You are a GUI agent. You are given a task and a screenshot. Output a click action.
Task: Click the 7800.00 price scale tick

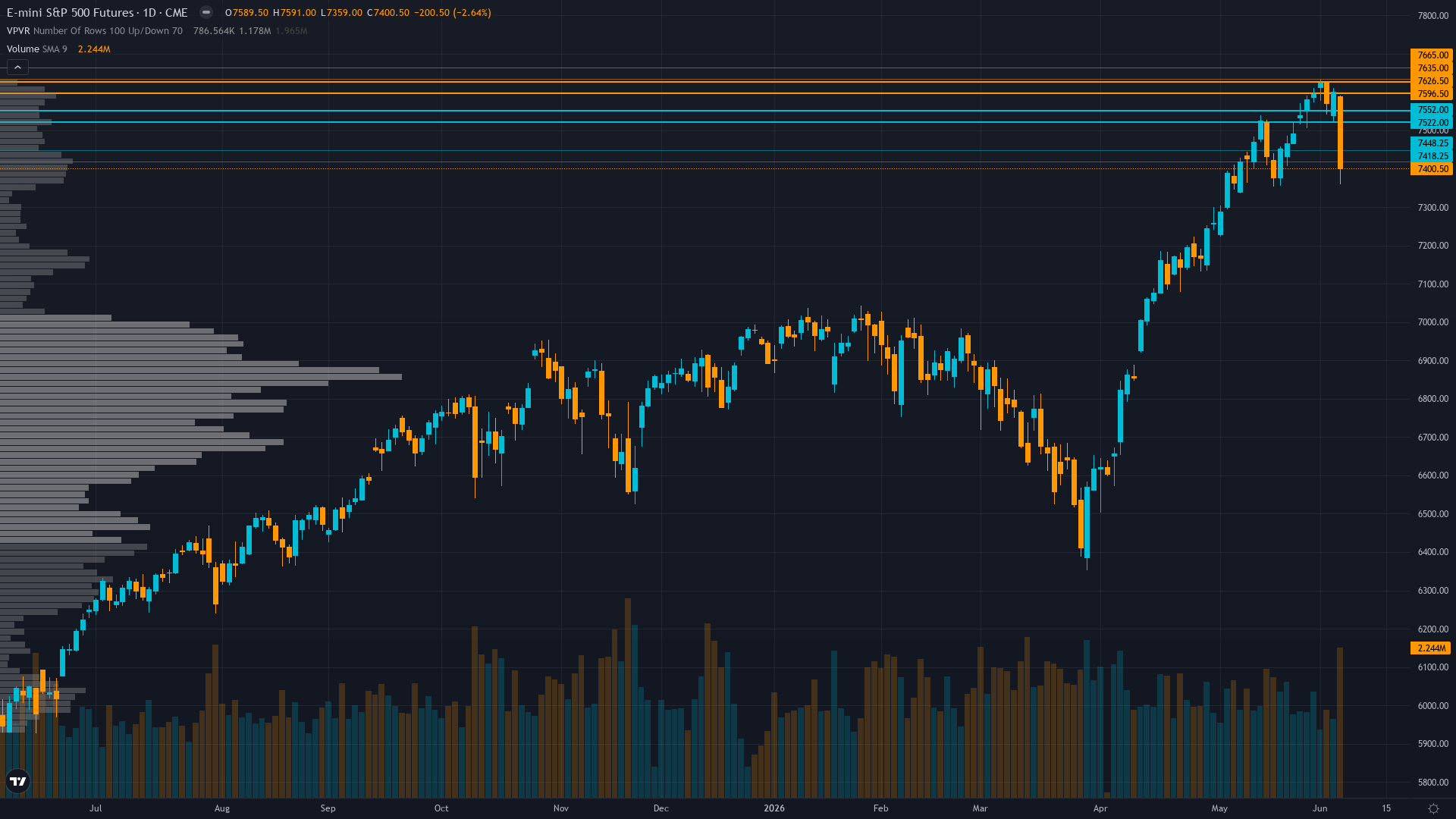tap(1432, 16)
